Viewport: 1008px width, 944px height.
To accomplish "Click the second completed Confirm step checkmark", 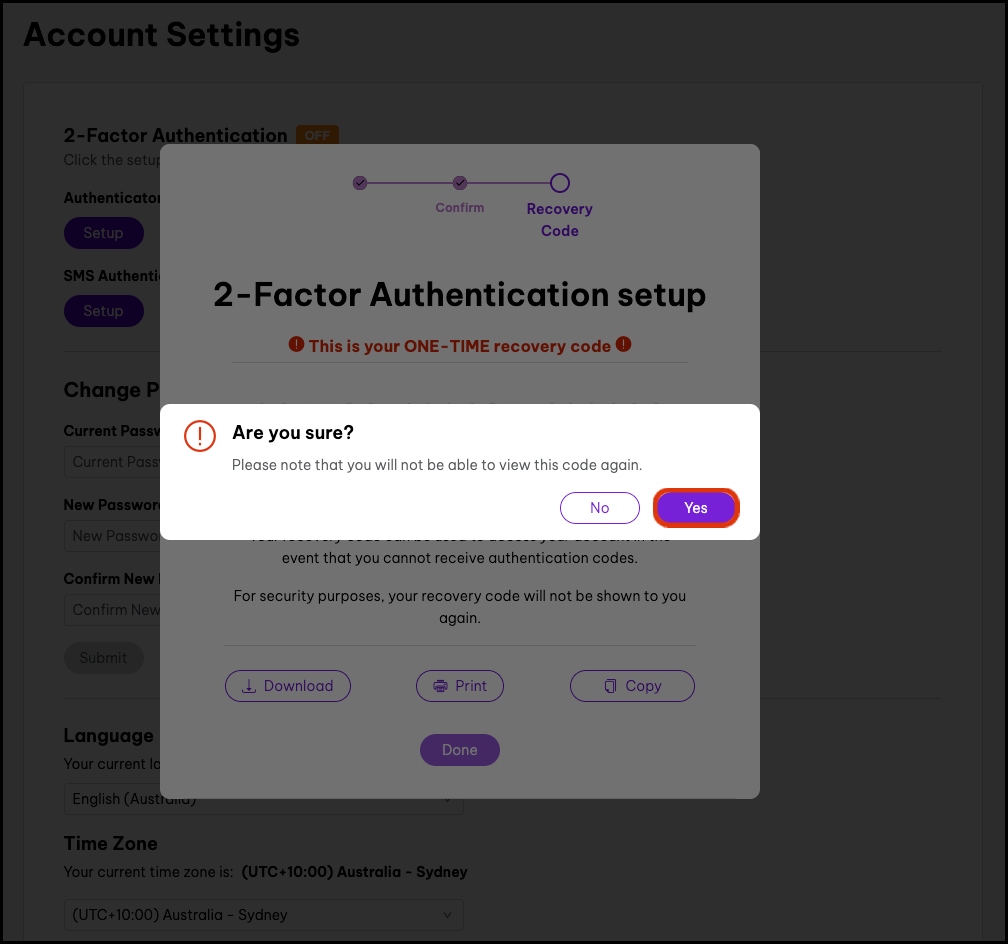I will [460, 183].
